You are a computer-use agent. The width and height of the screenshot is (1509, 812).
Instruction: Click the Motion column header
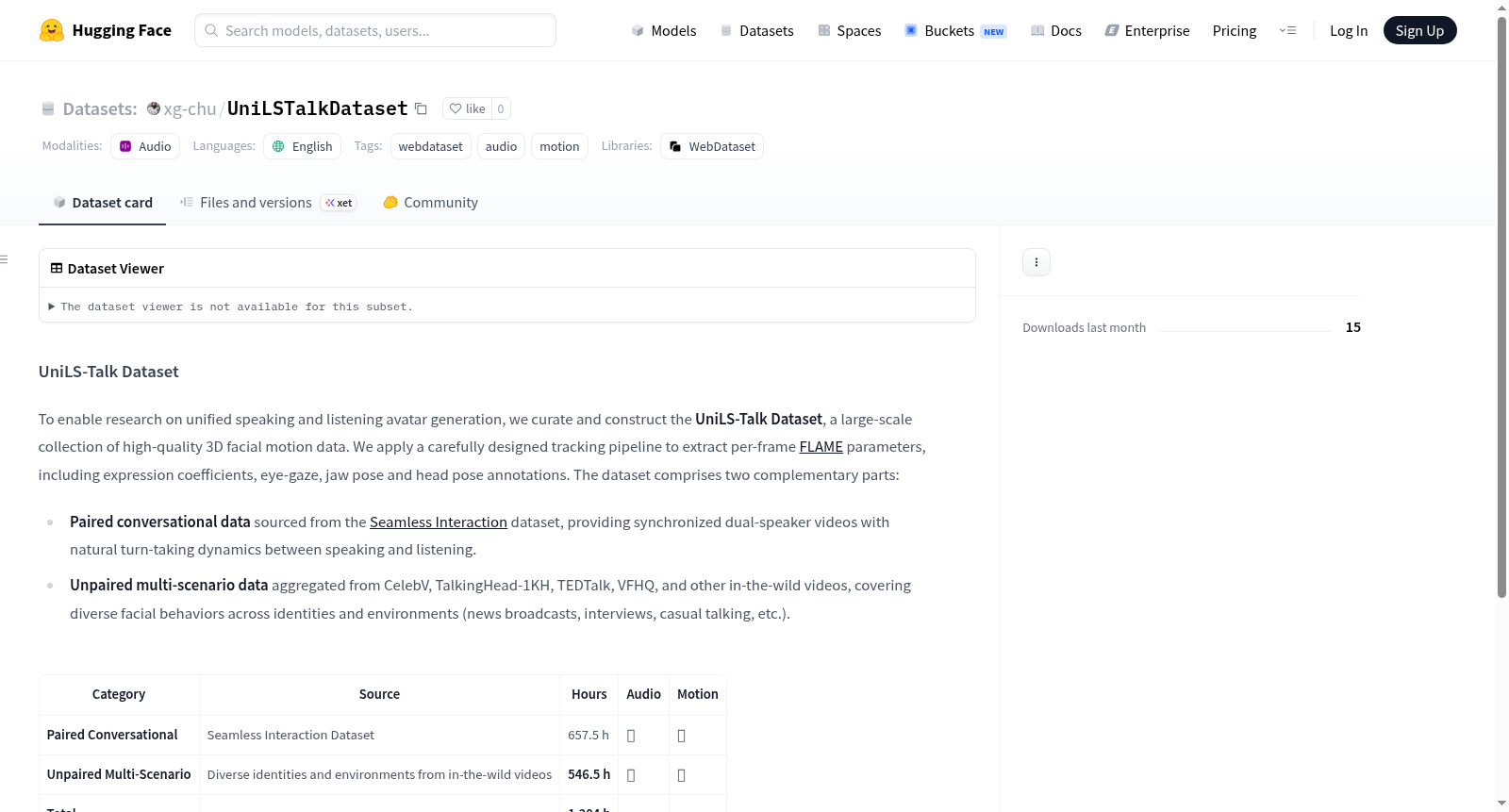698,694
